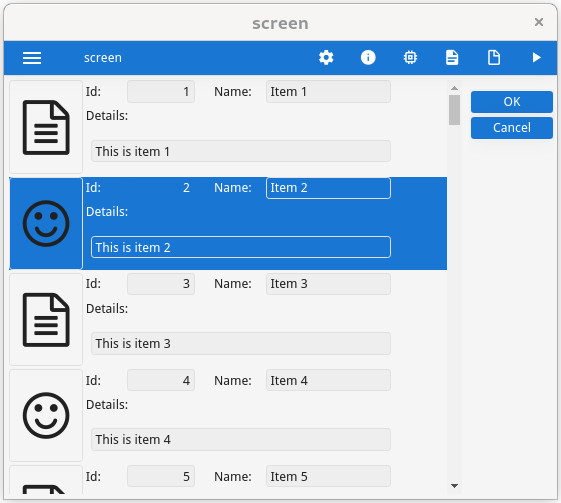The height and width of the screenshot is (503, 561).
Task: Click the details field "This is item 4"
Action: coord(240,439)
